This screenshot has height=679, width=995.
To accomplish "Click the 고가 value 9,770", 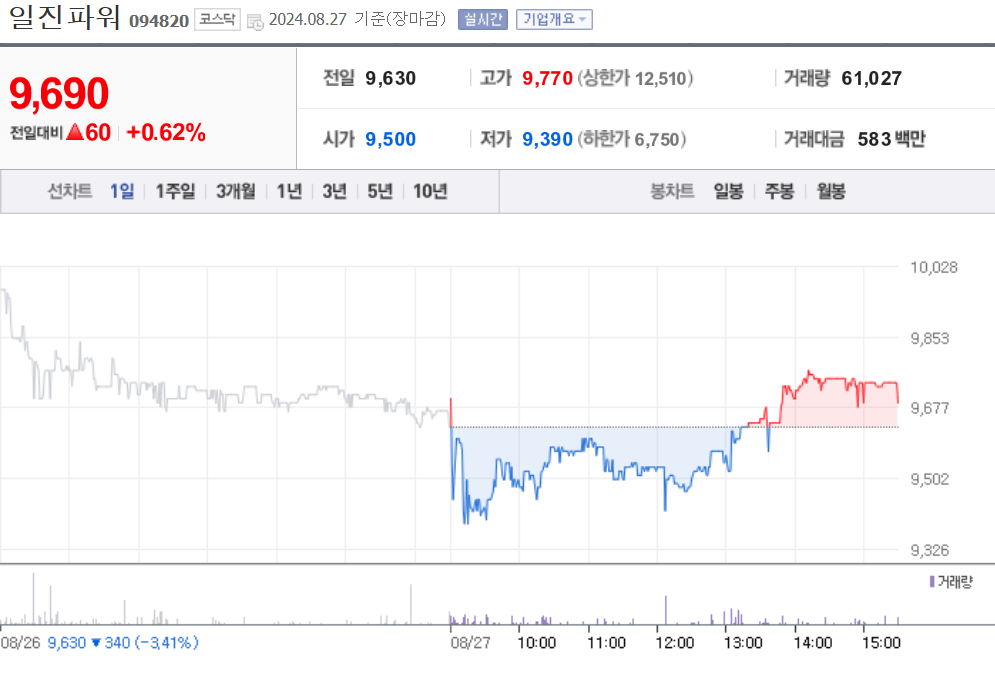I will (547, 78).
